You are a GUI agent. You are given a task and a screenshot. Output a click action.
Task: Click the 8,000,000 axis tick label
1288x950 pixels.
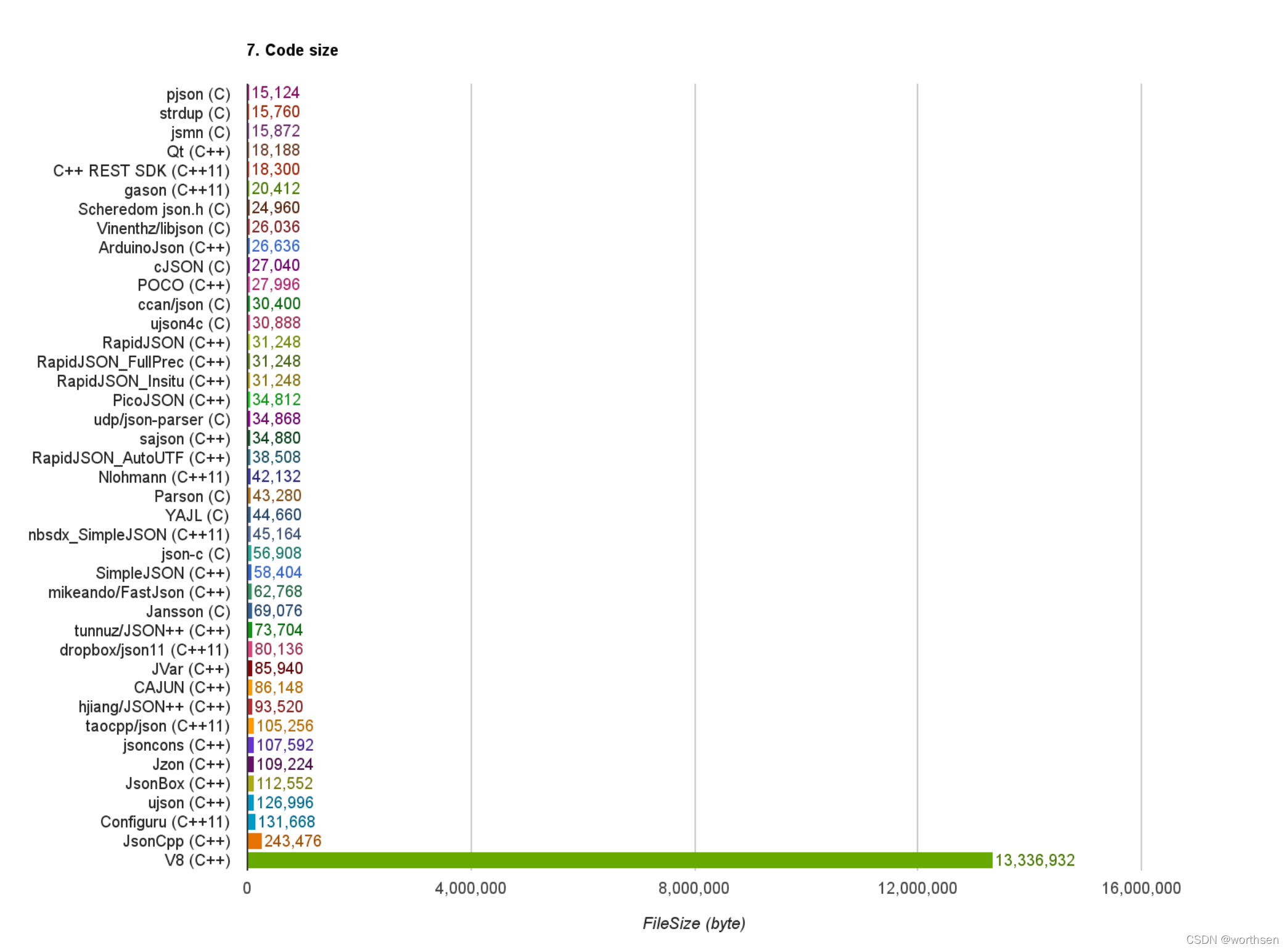point(694,888)
